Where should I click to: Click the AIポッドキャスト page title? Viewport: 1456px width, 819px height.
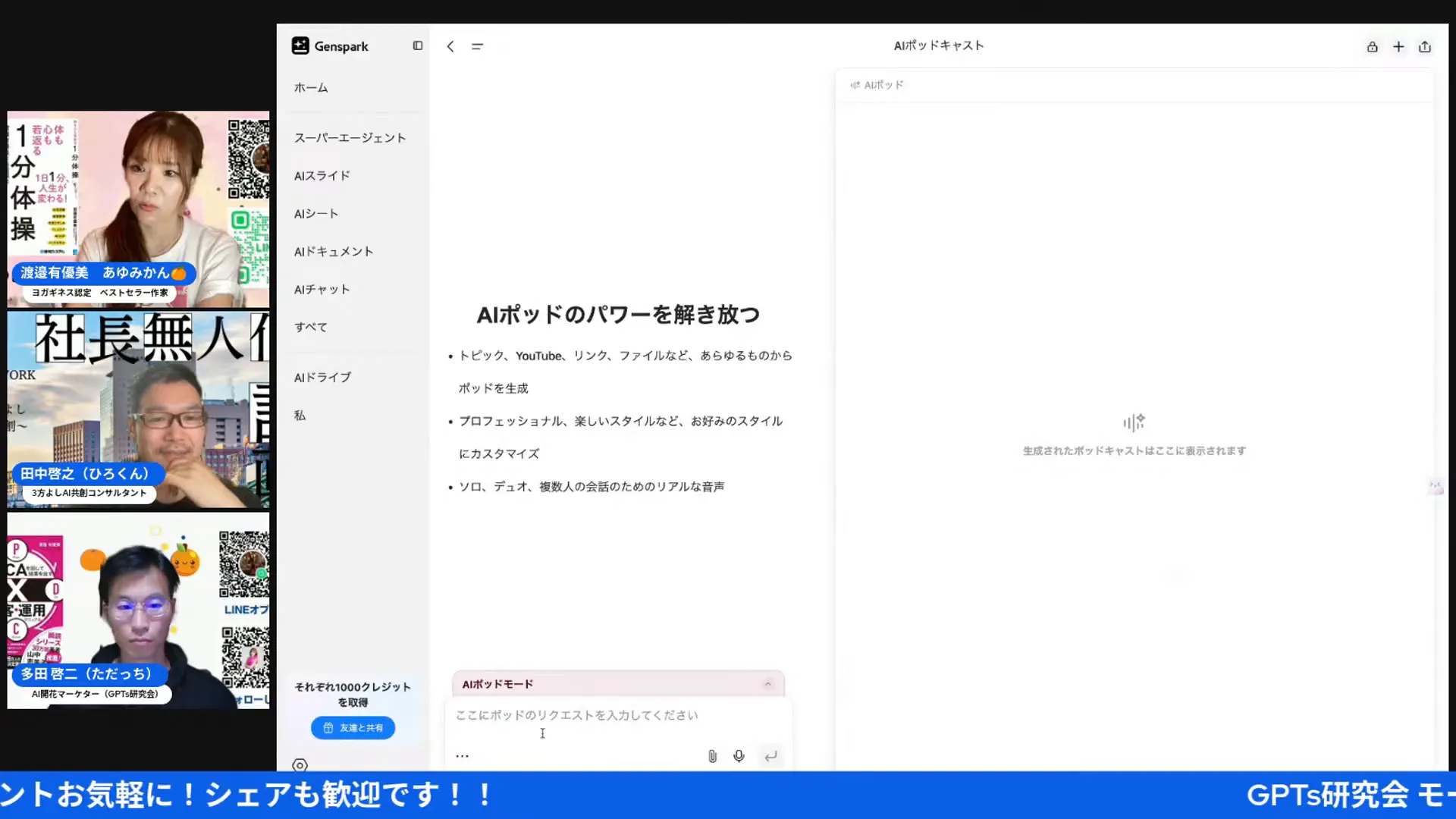pos(939,45)
